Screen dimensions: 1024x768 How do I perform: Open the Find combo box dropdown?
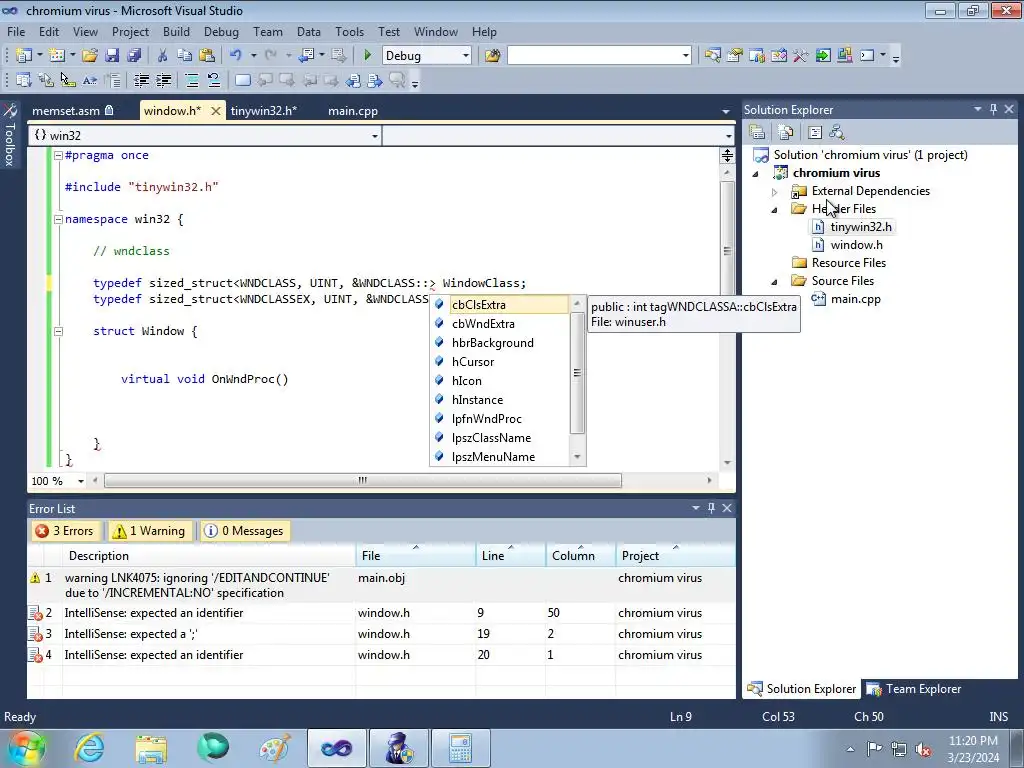tap(686, 56)
